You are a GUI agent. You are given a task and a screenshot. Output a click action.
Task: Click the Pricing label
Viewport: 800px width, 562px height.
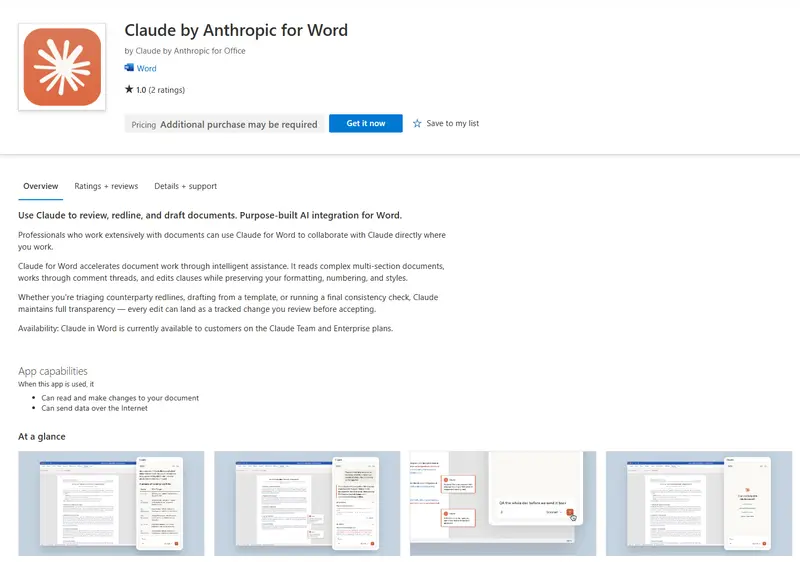click(x=143, y=125)
